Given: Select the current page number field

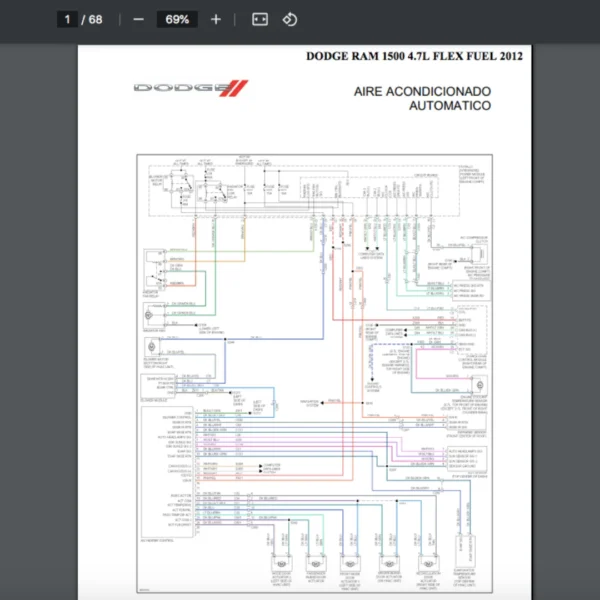Looking at the screenshot, I should 68,19.
